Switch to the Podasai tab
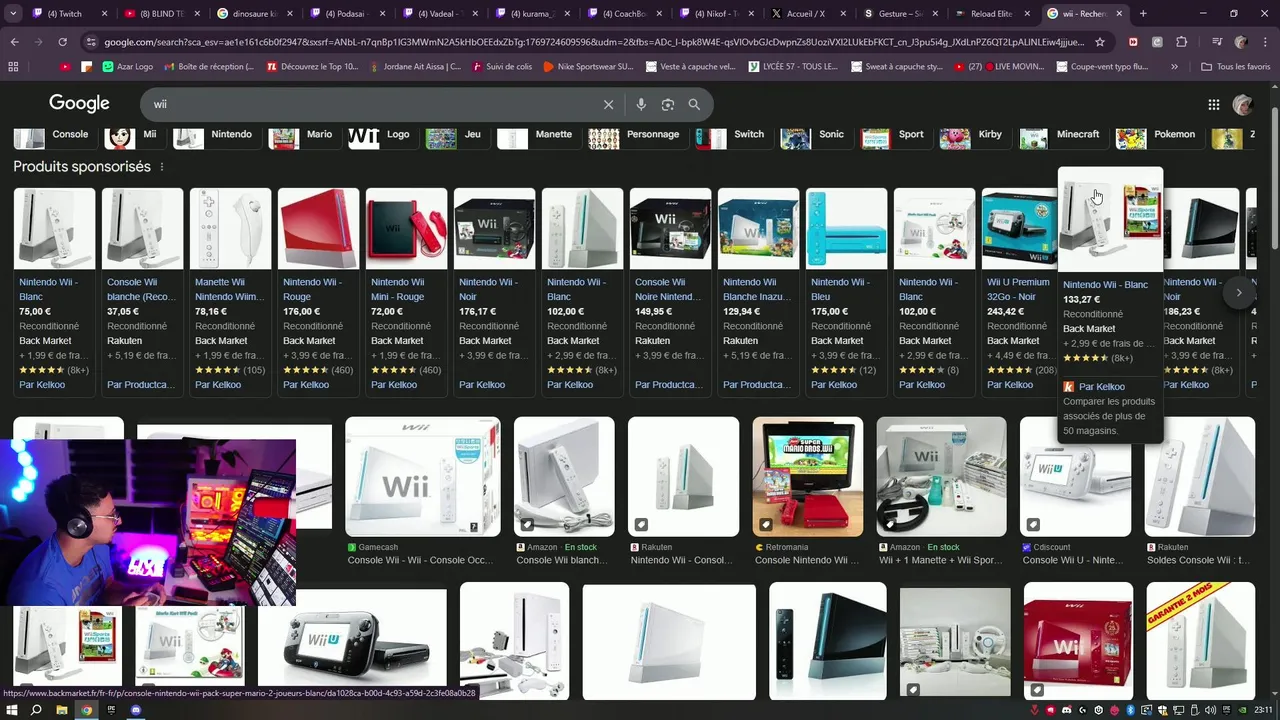Viewport: 1280px width, 720px height. (x=348, y=14)
